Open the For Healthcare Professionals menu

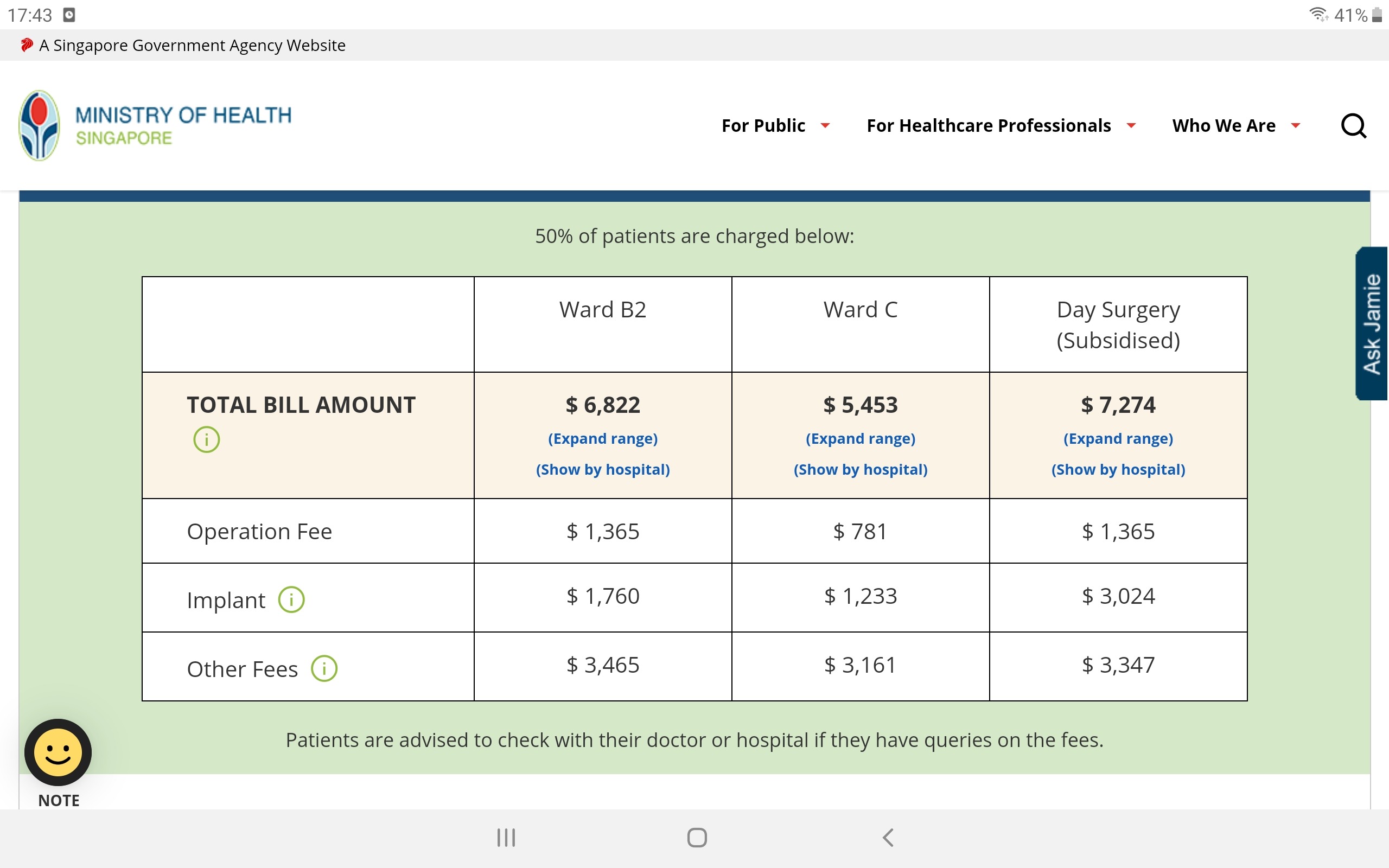[x=989, y=126]
